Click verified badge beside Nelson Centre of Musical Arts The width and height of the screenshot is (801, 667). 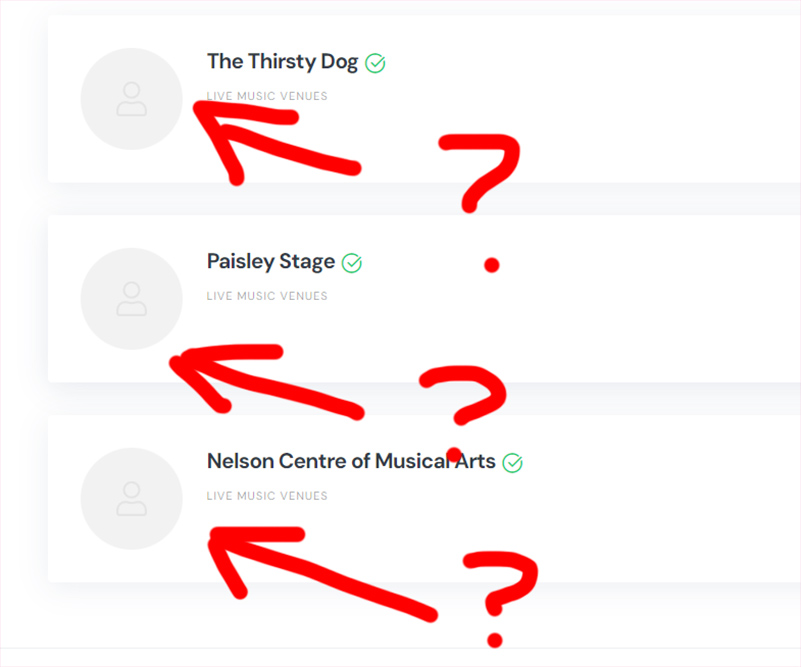(x=512, y=463)
